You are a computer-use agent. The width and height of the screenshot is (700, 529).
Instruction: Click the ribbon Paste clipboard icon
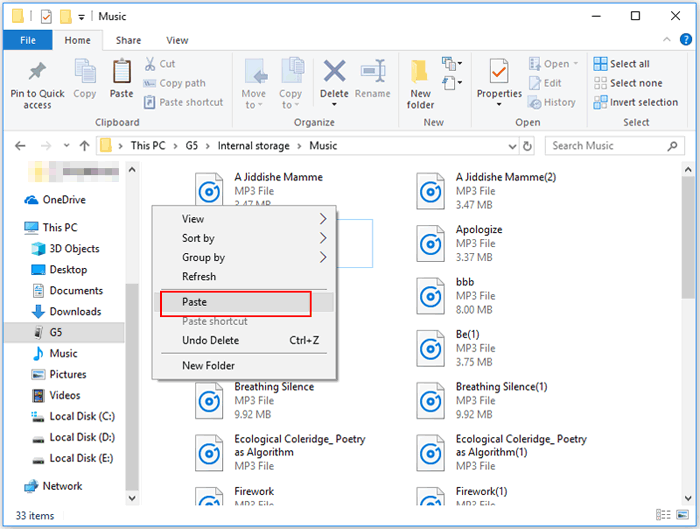(x=121, y=74)
